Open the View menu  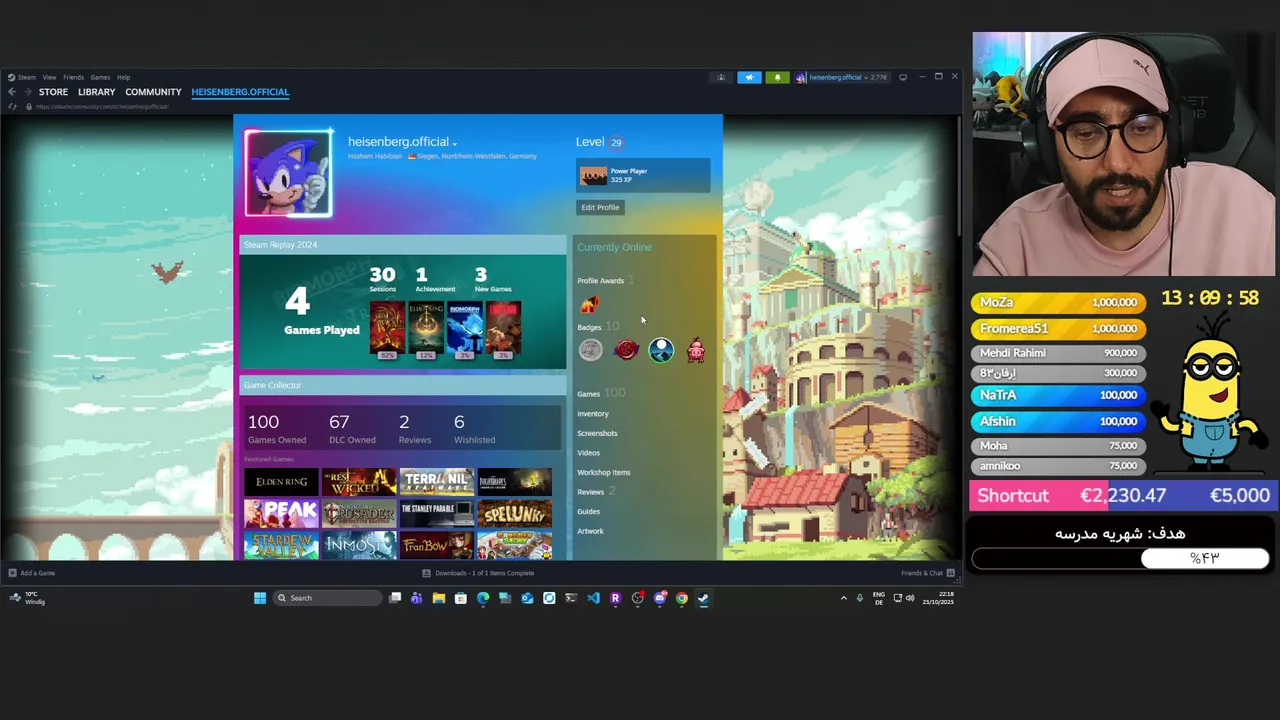[x=49, y=77]
